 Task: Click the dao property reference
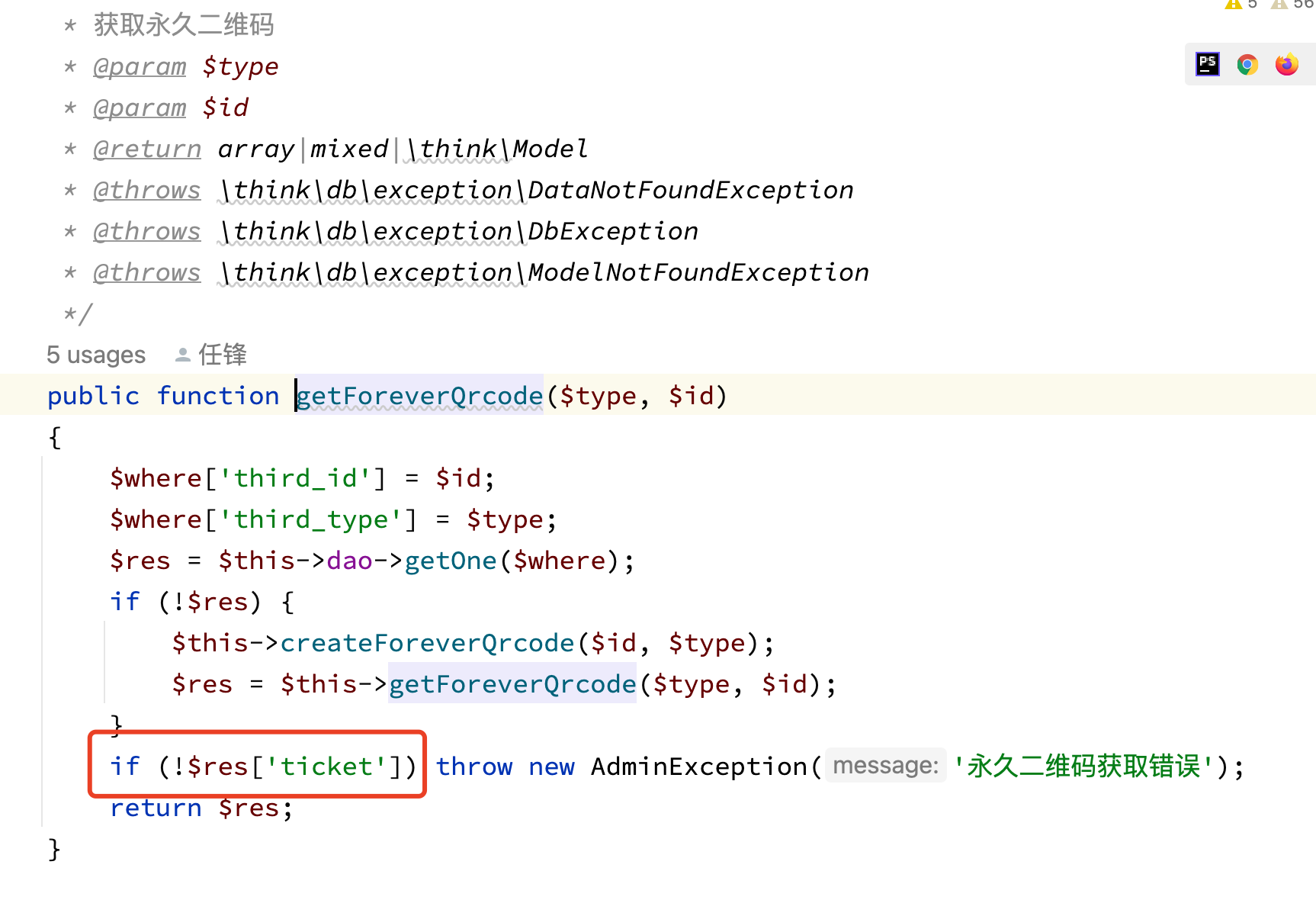pos(349,561)
